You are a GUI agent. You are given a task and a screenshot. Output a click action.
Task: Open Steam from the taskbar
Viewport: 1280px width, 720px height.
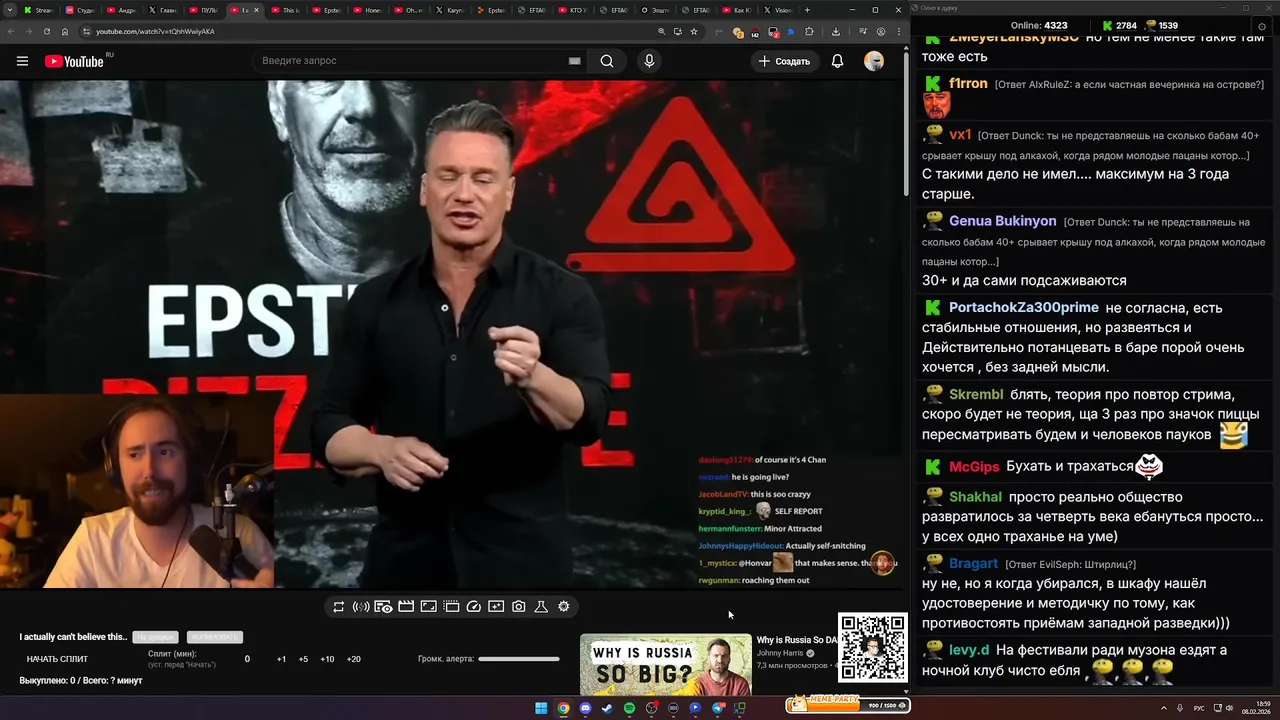coord(607,708)
